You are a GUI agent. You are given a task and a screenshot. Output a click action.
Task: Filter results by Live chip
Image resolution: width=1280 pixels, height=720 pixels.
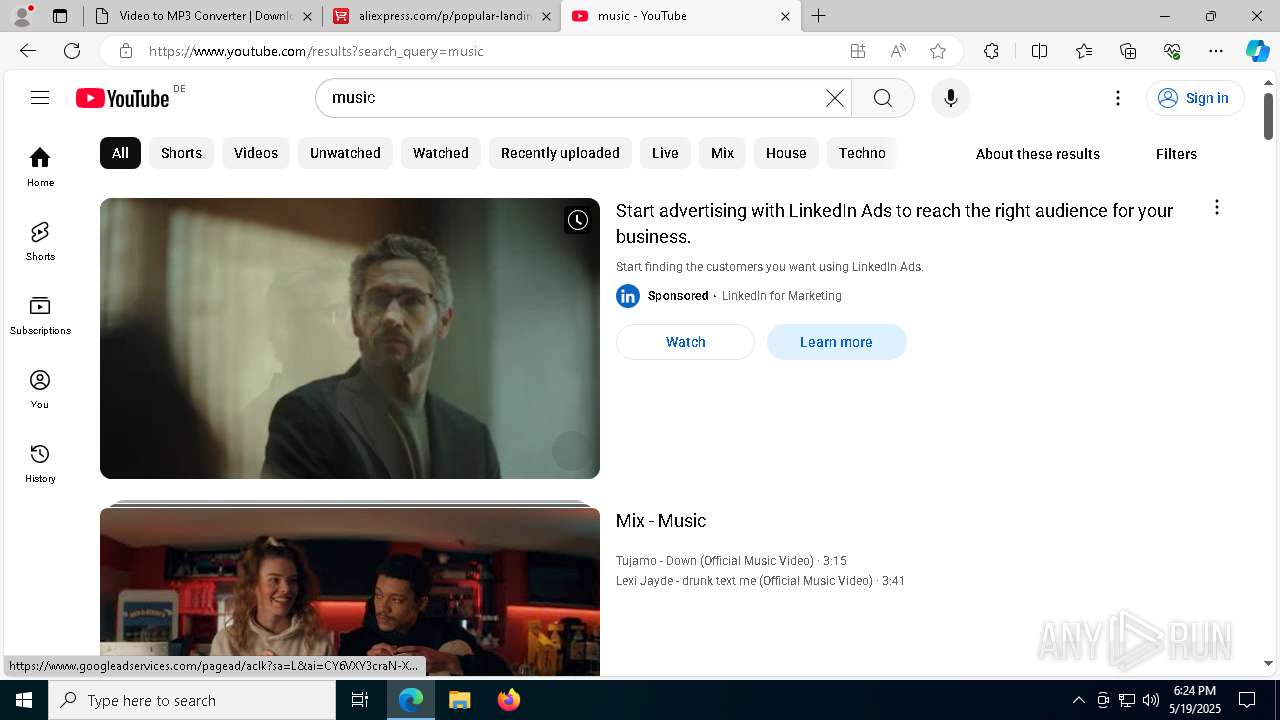(x=665, y=153)
